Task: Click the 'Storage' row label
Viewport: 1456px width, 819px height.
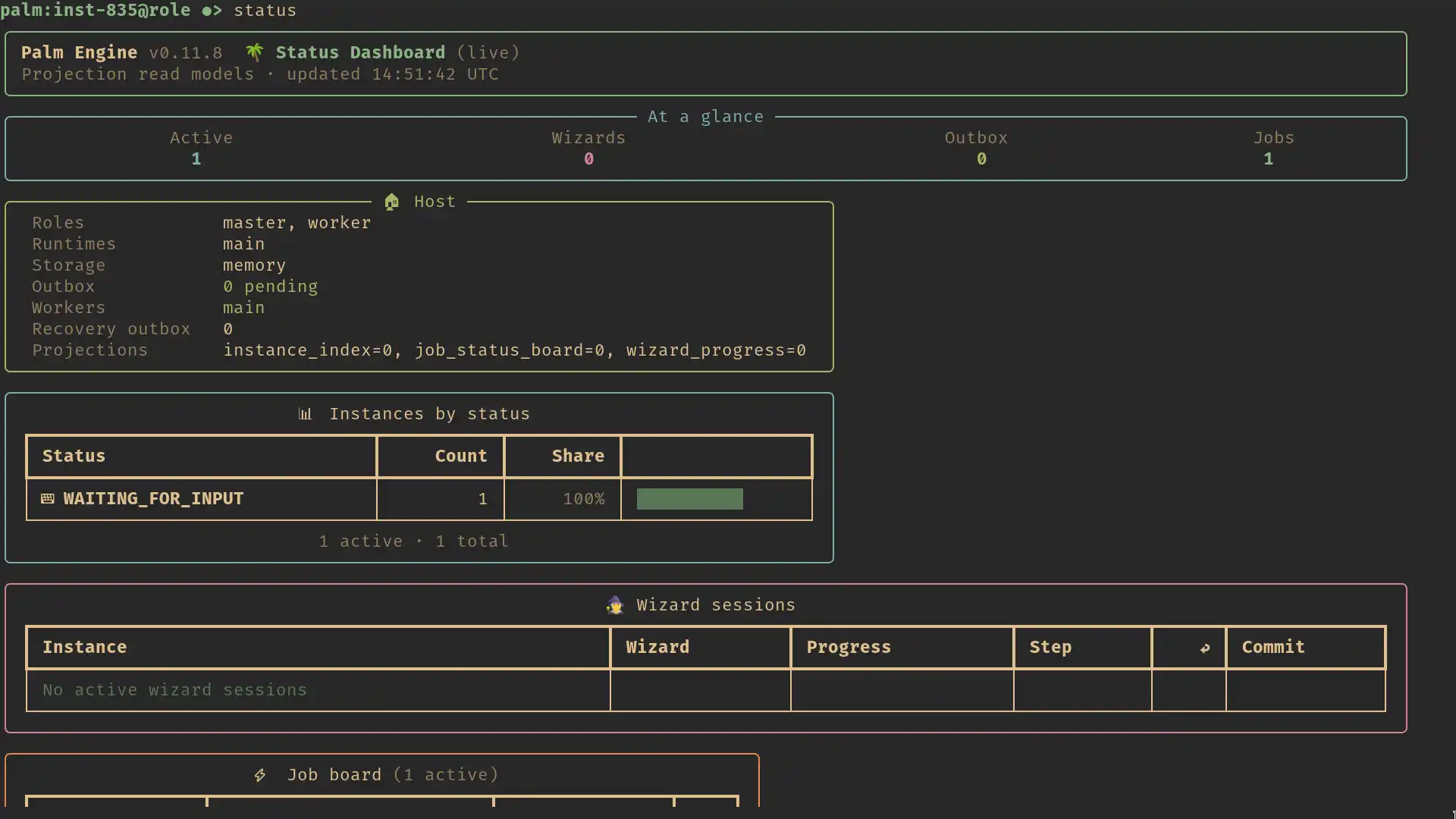Action: [69, 265]
